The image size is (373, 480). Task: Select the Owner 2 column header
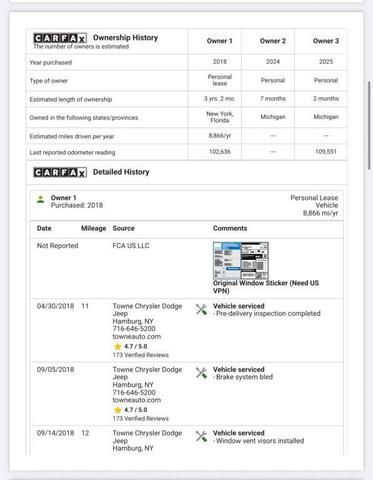point(273,41)
